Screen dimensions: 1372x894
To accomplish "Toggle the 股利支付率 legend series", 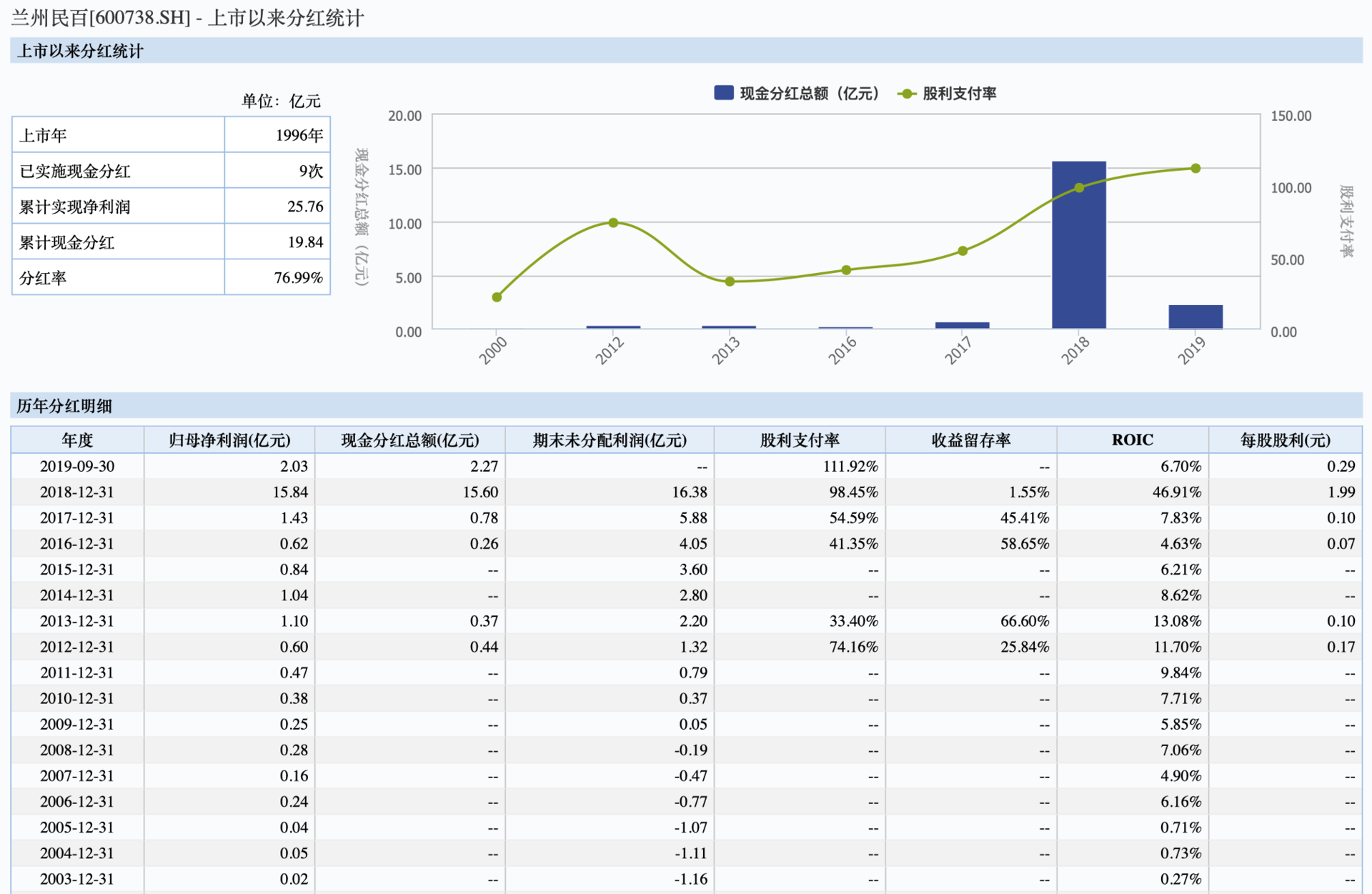I will tap(959, 94).
